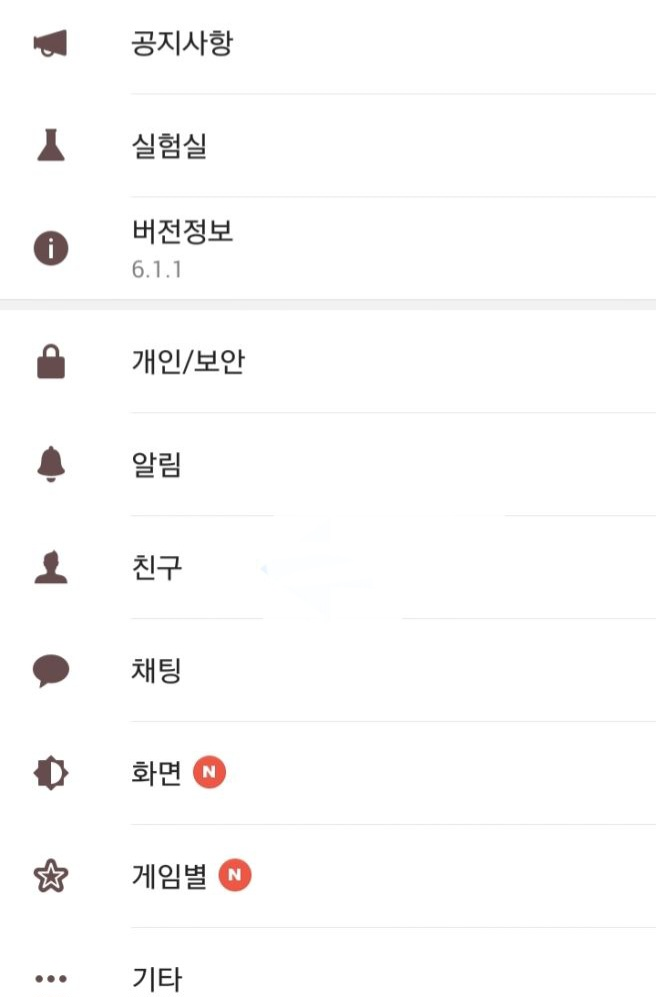Viewport: 656px width, 997px height.
Task: Tap the person silhouette icon for 친구
Action: (x=51, y=568)
